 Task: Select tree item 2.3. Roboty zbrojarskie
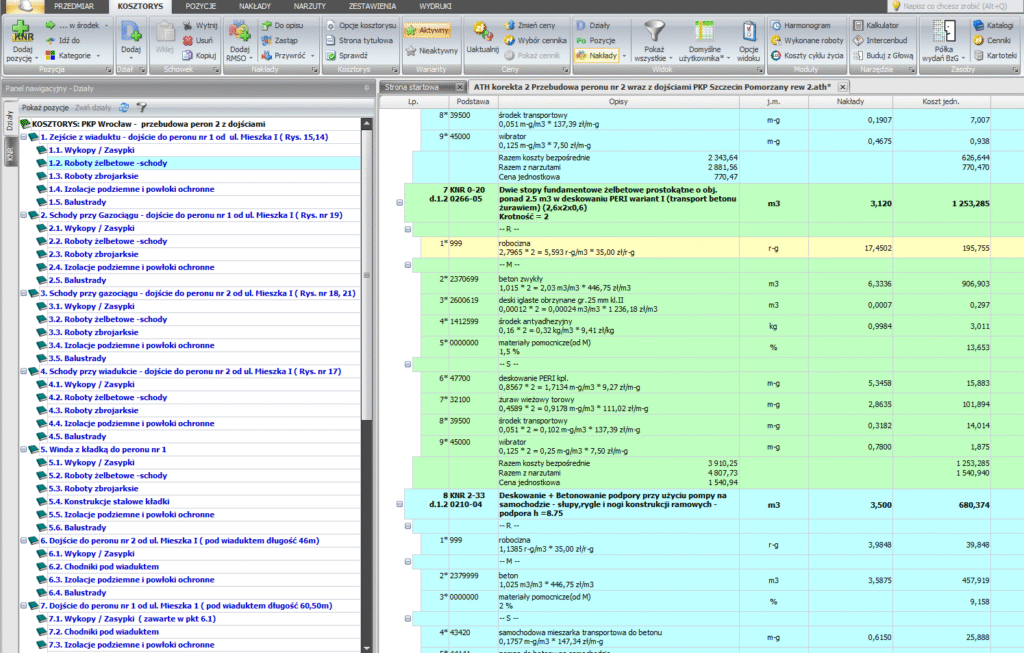click(94, 254)
